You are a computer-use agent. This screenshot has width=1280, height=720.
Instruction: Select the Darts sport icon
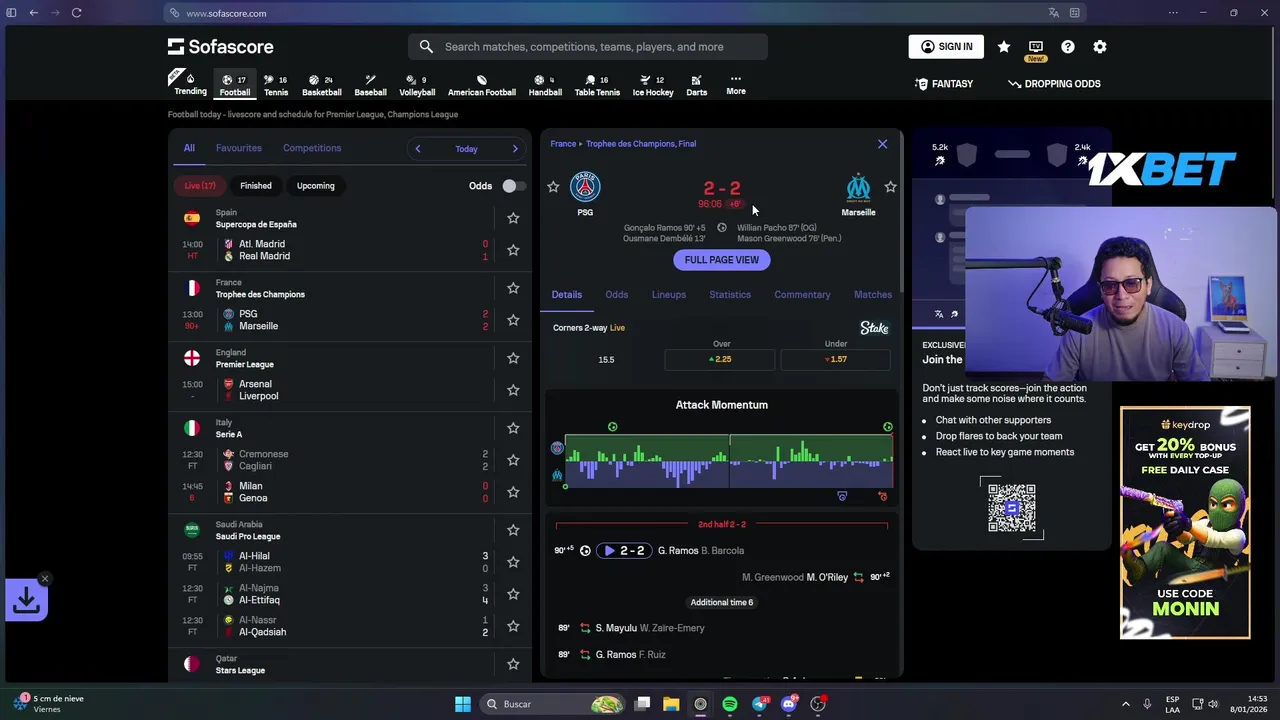coord(696,85)
